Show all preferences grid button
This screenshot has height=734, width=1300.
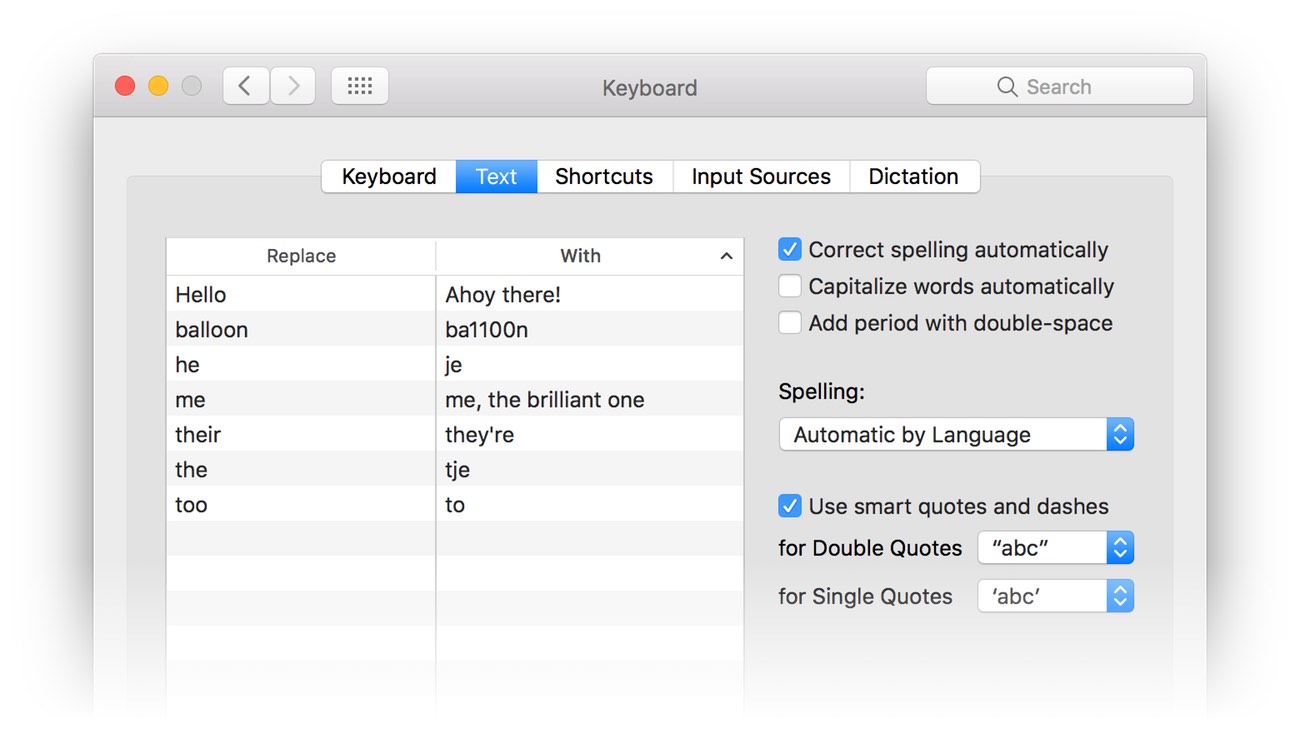[360, 87]
